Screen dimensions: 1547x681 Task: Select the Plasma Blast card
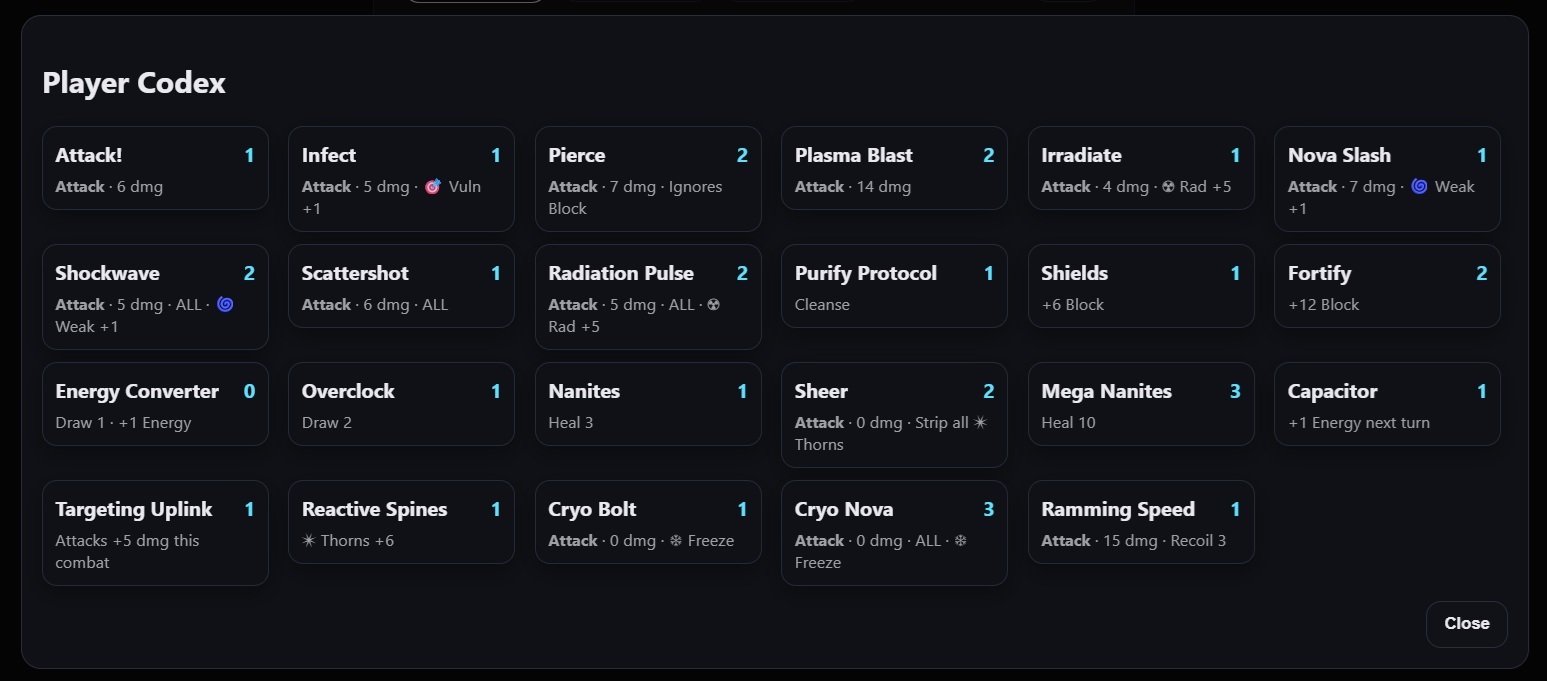pos(893,168)
